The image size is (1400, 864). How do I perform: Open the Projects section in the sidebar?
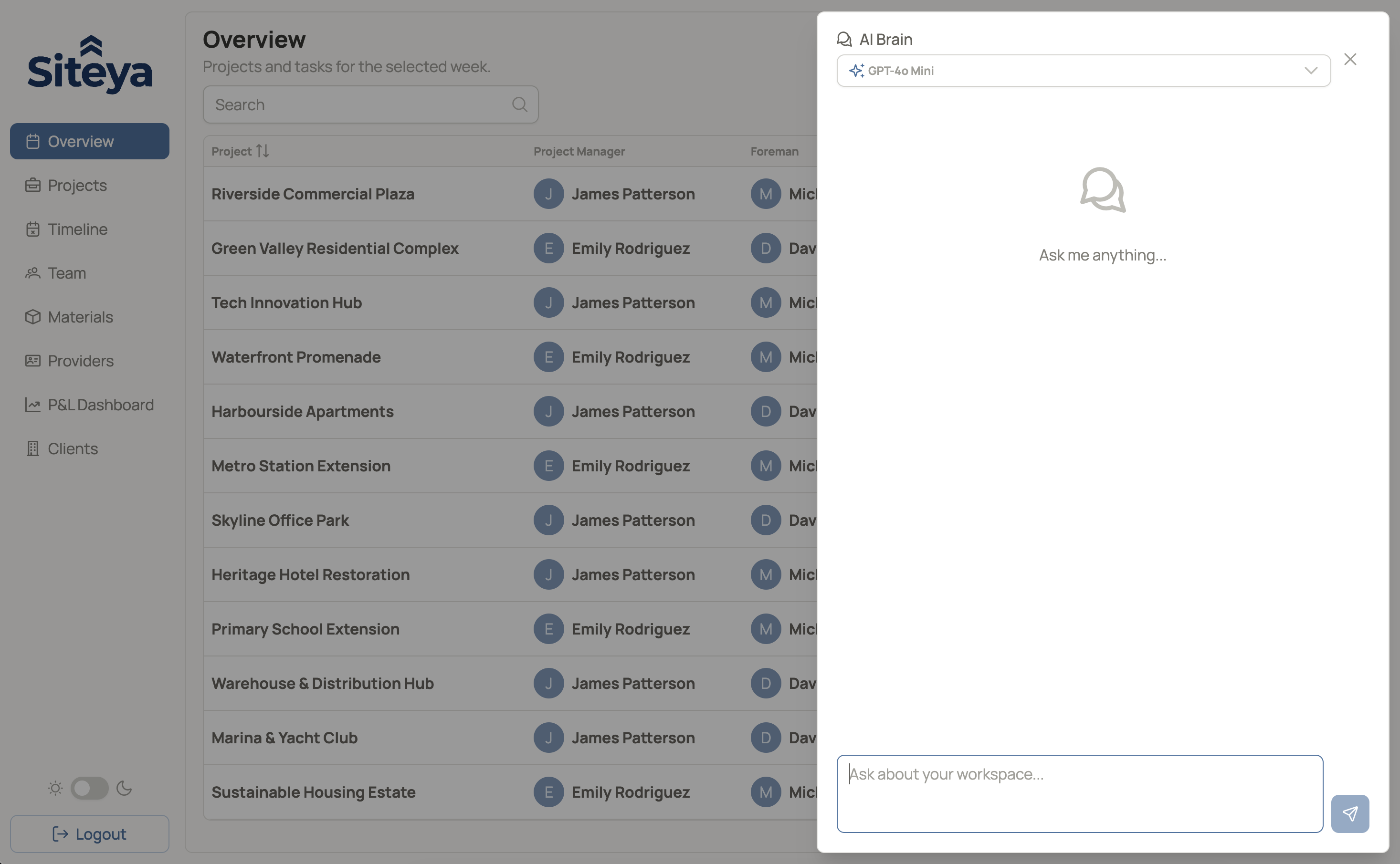[77, 185]
